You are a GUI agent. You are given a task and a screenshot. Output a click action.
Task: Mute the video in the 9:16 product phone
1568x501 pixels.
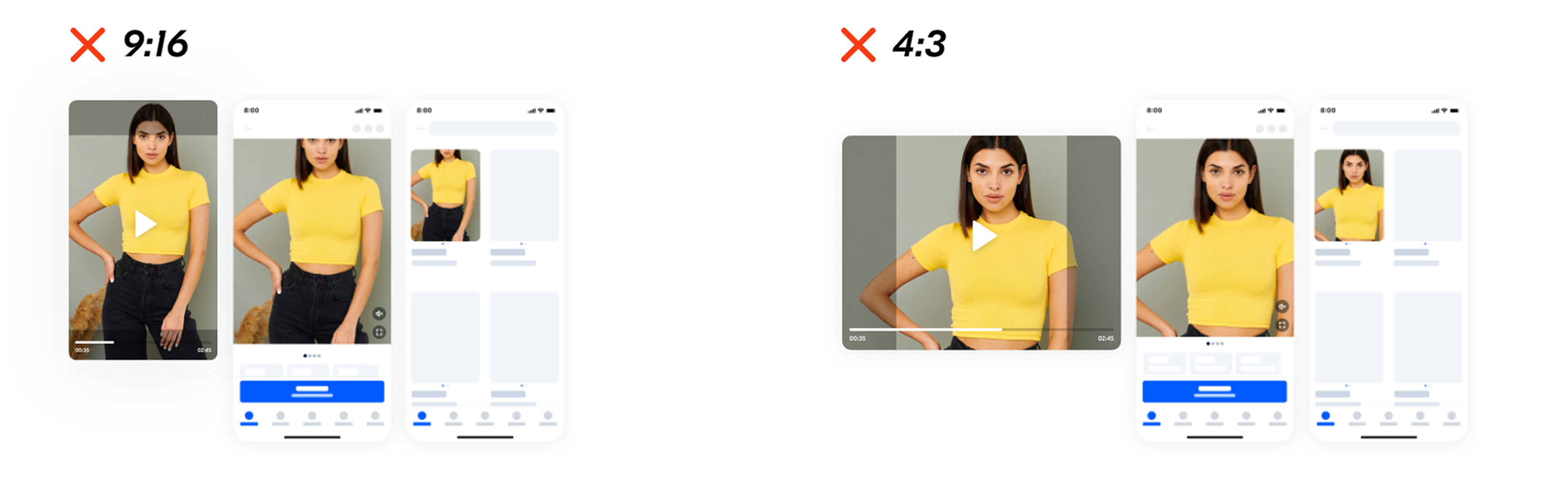379,313
